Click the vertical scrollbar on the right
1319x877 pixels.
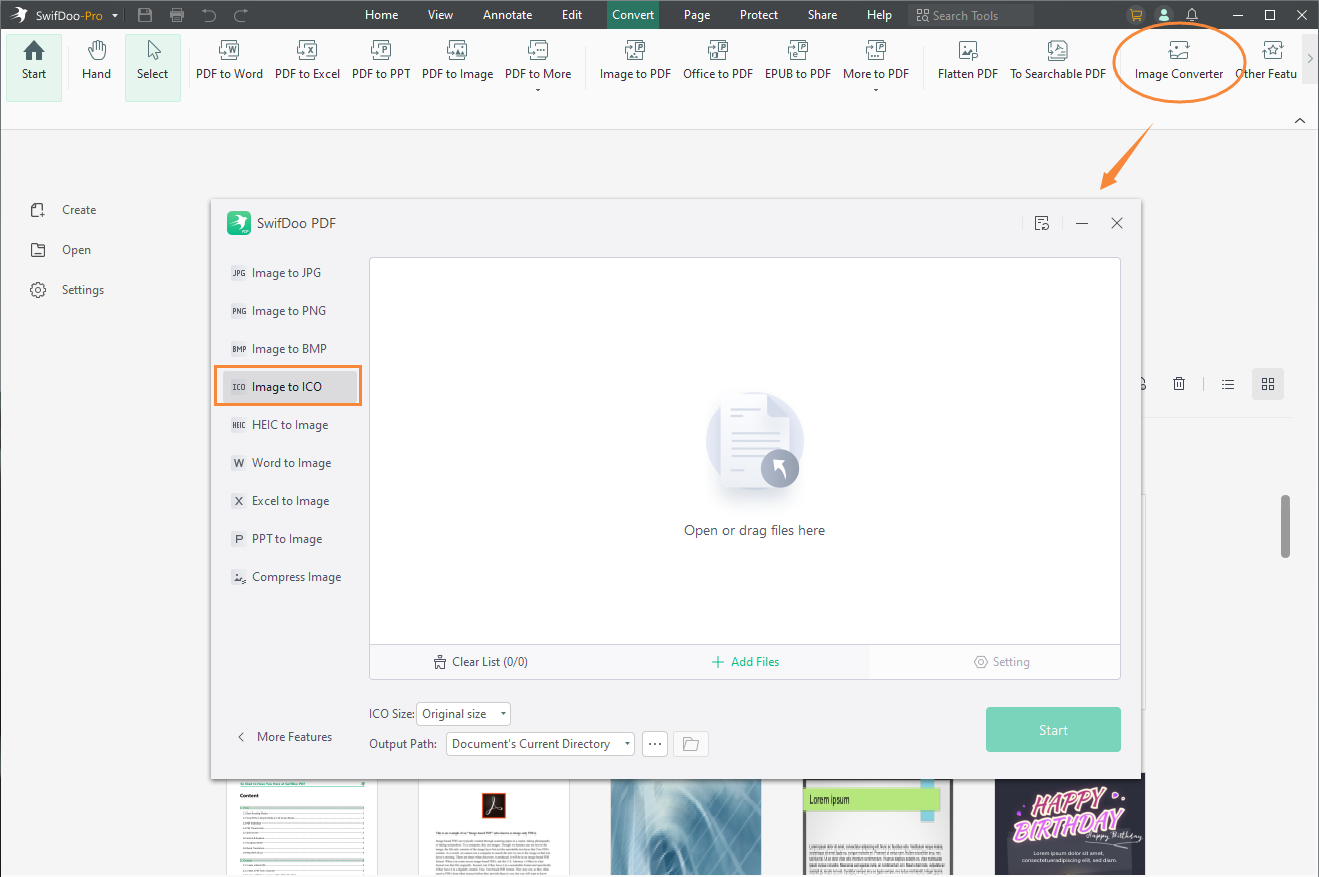(x=1285, y=526)
